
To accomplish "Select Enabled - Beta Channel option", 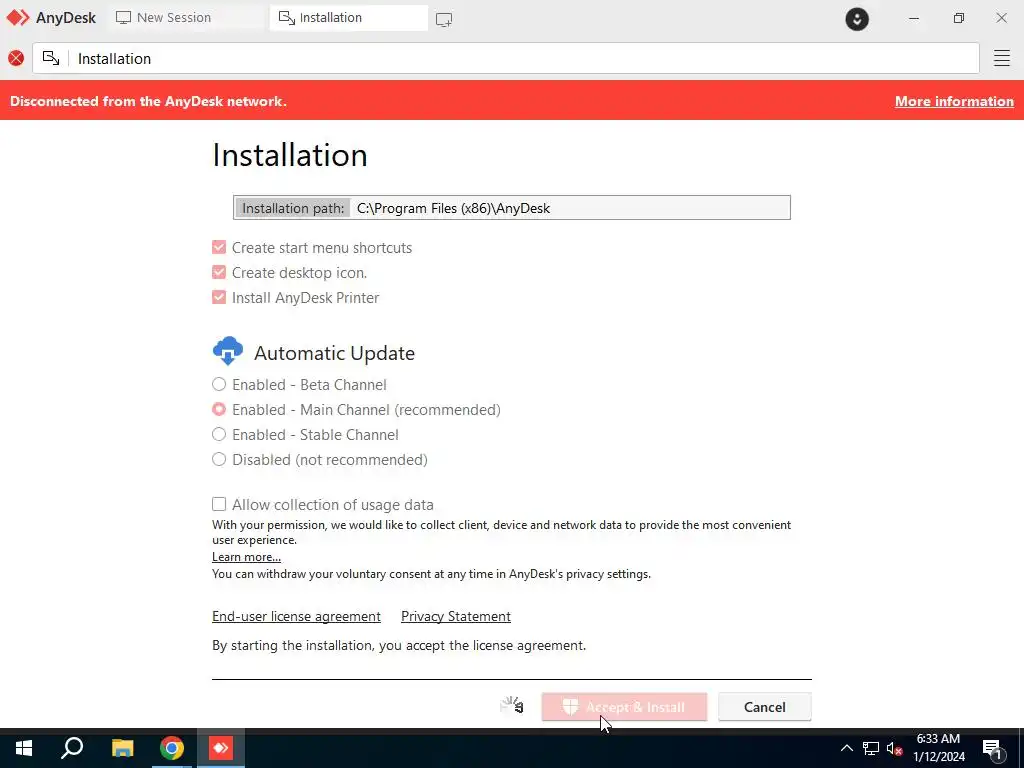I will coord(219,384).
